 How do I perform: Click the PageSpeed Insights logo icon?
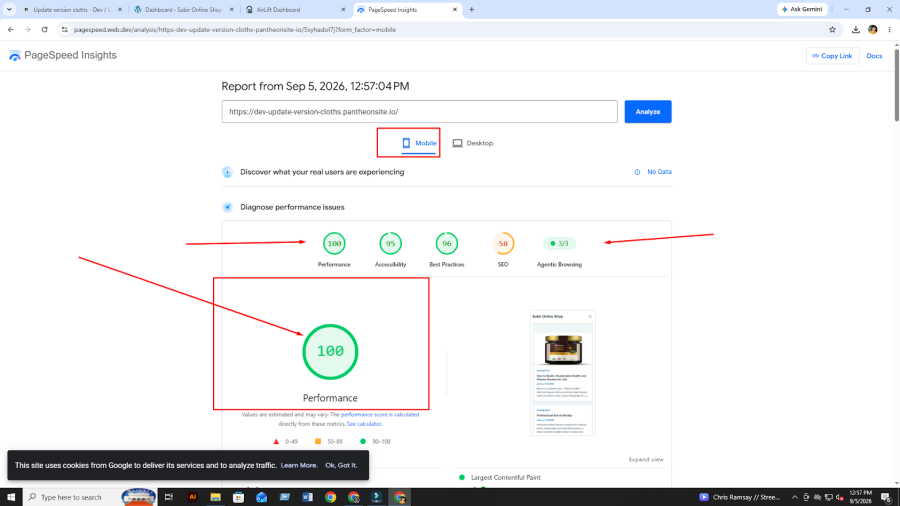[15, 55]
